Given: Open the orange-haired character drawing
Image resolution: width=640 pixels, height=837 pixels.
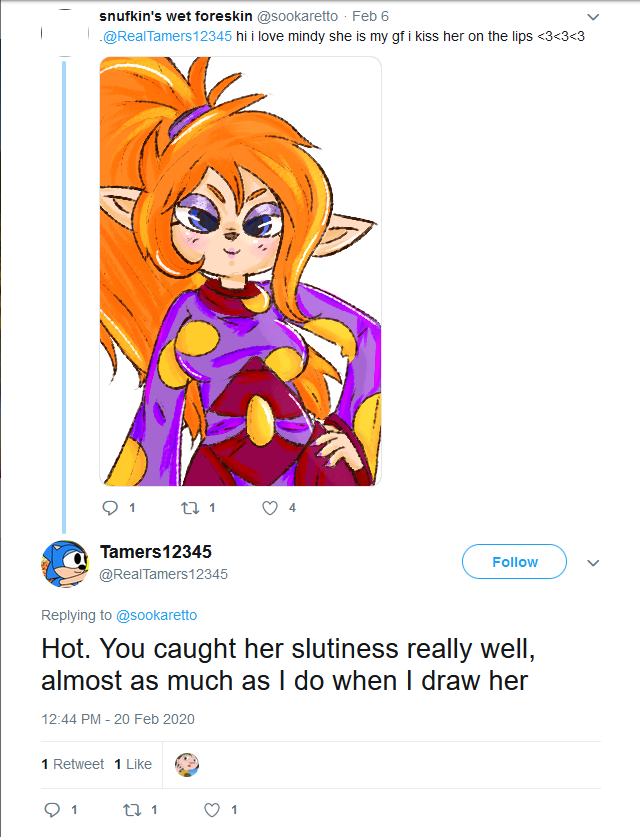Looking at the screenshot, I should tap(240, 271).
